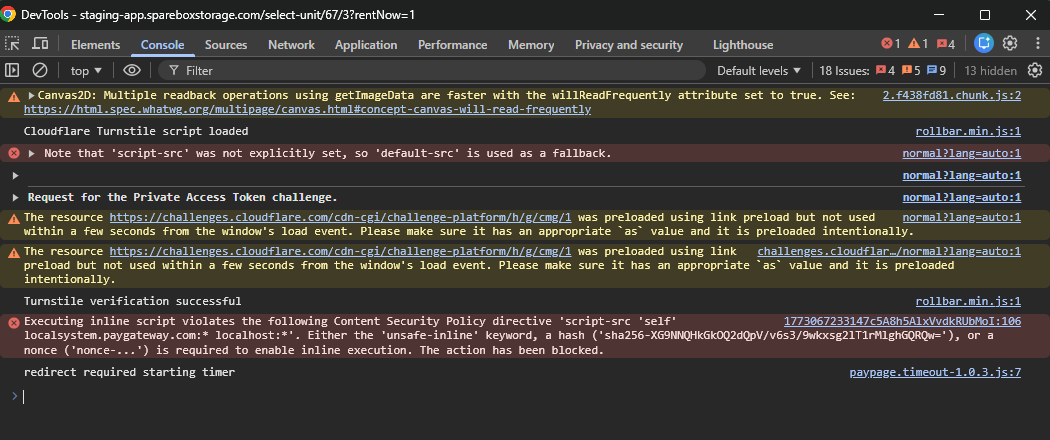The image size is (1050, 440).
Task: Open the 1773067233147c5A8h5AlxVvdkRUbMoI:106 source link
Action: pos(903,321)
